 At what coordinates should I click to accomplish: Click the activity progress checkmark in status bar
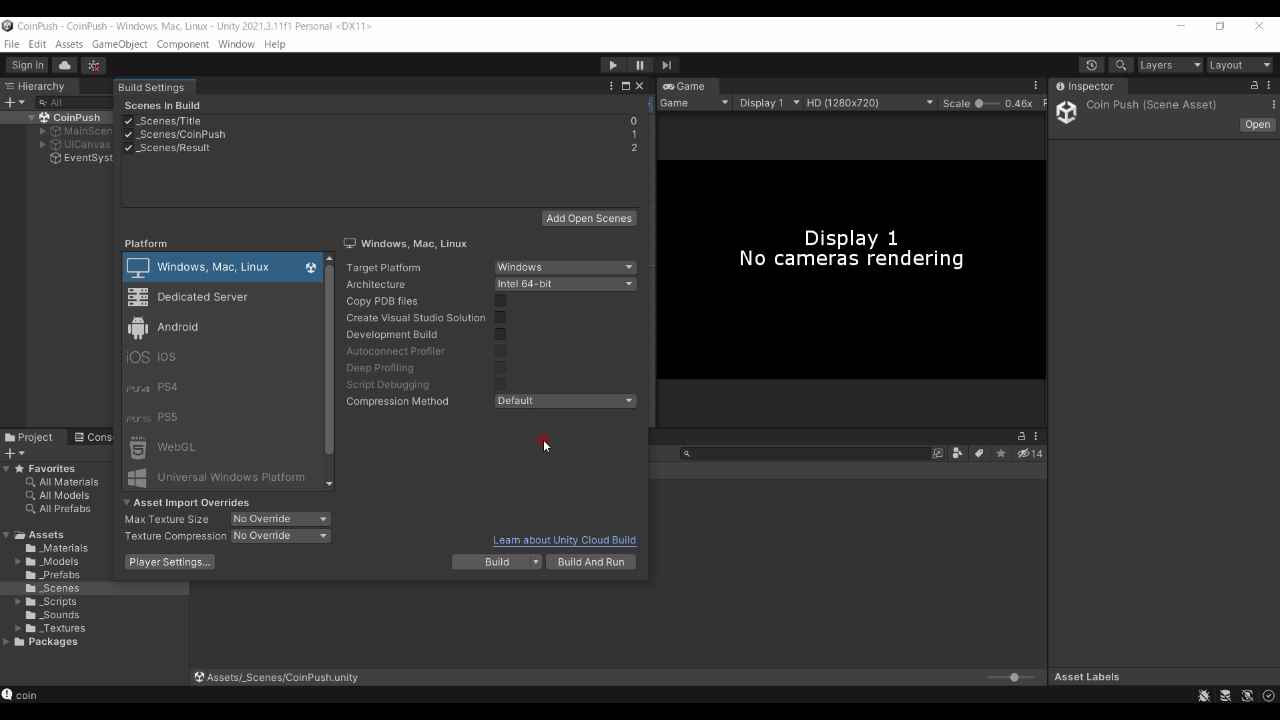[x=1269, y=696]
